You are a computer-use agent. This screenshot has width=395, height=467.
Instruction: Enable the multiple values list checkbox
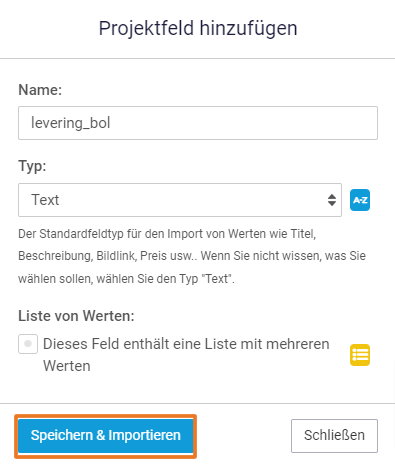[28, 344]
